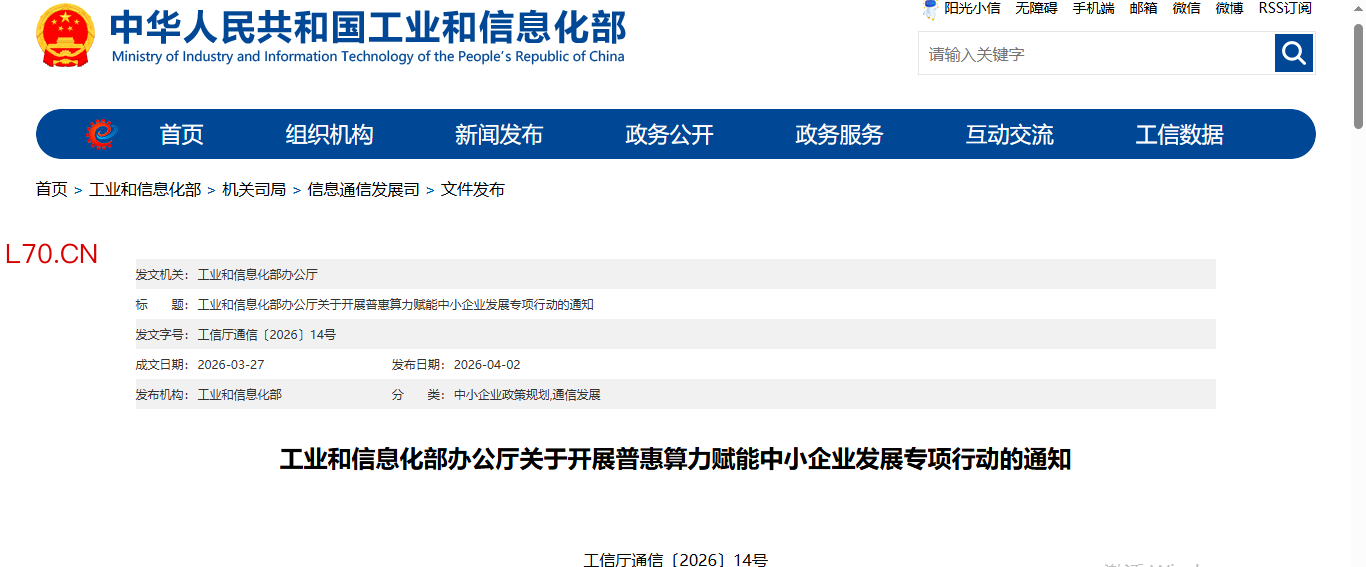Open the 组织机构 menu item

(x=330, y=134)
